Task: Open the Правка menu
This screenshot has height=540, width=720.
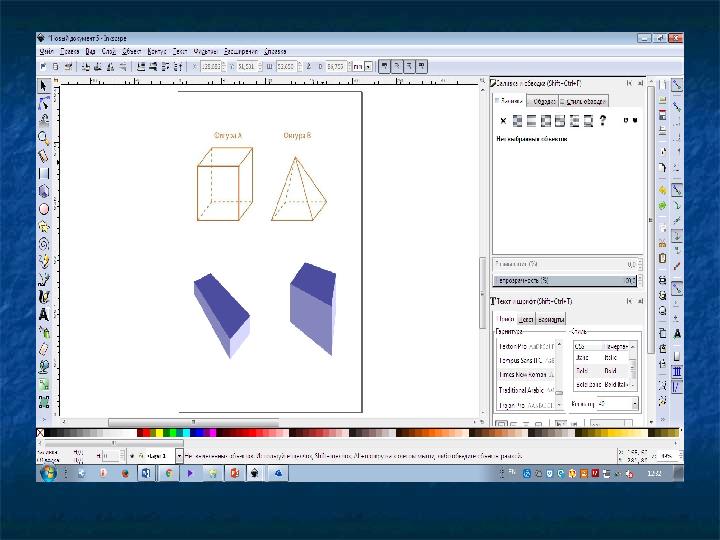Action: coord(69,51)
